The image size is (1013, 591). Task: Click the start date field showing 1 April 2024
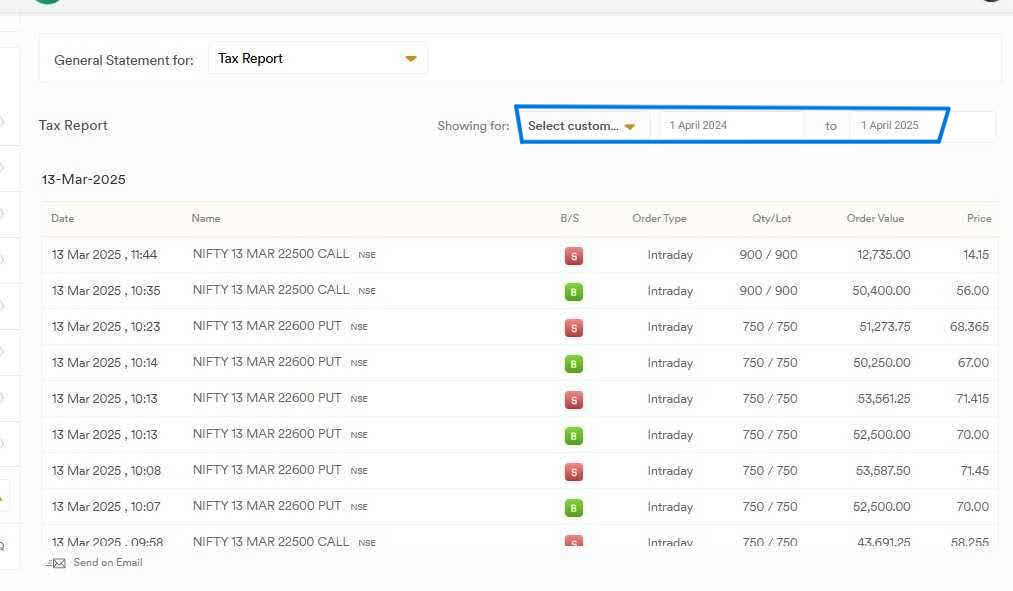(730, 126)
